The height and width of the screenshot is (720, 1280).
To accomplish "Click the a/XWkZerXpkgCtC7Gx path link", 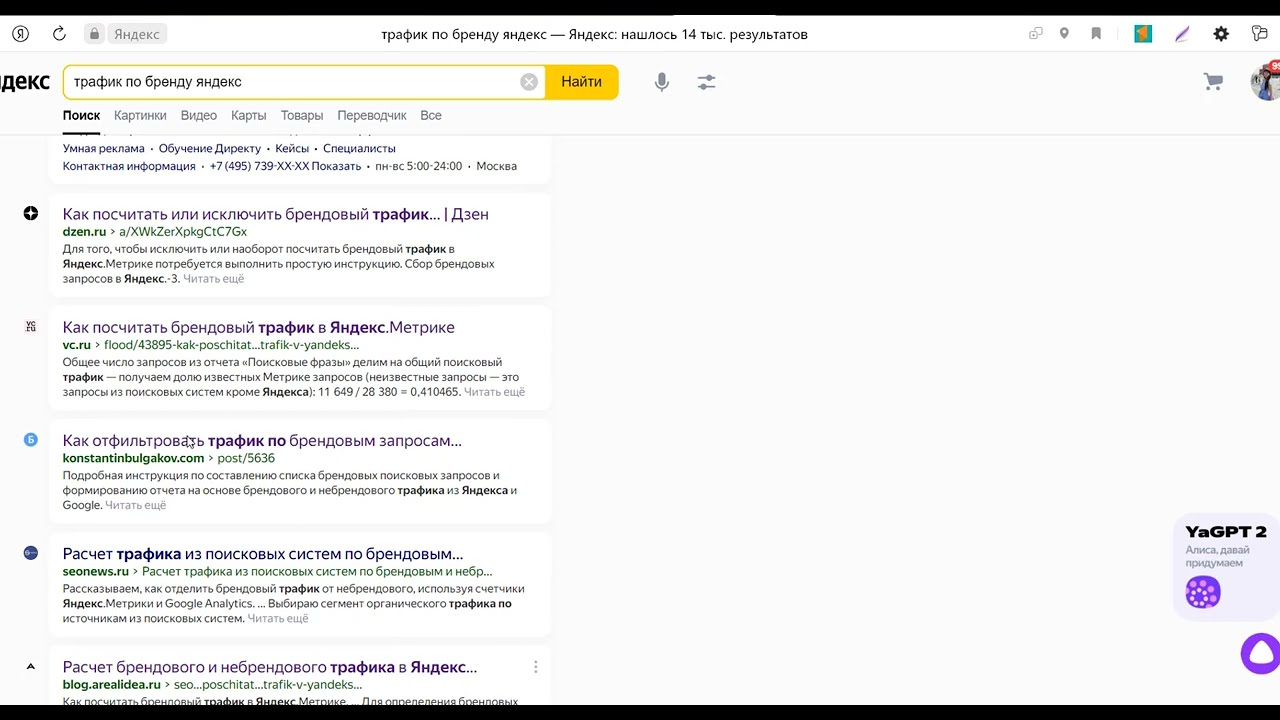I will tap(183, 231).
